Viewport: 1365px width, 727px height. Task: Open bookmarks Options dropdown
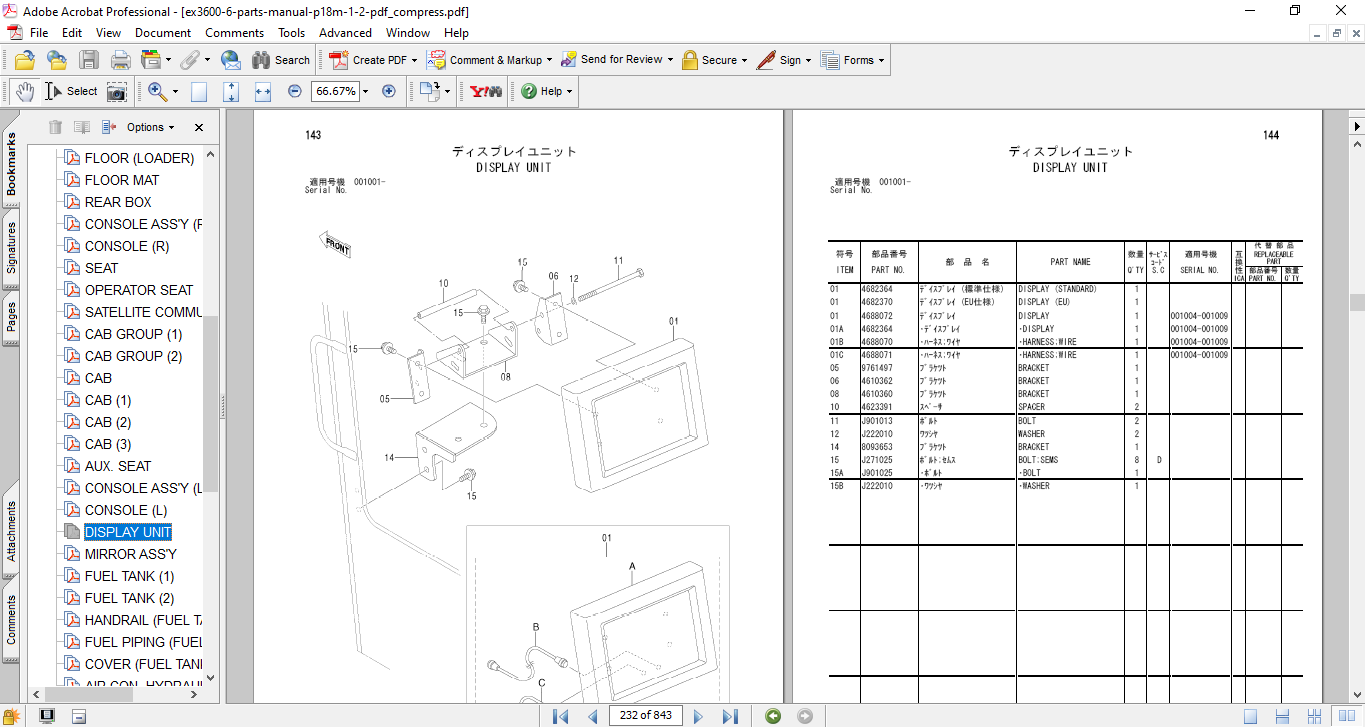point(150,127)
